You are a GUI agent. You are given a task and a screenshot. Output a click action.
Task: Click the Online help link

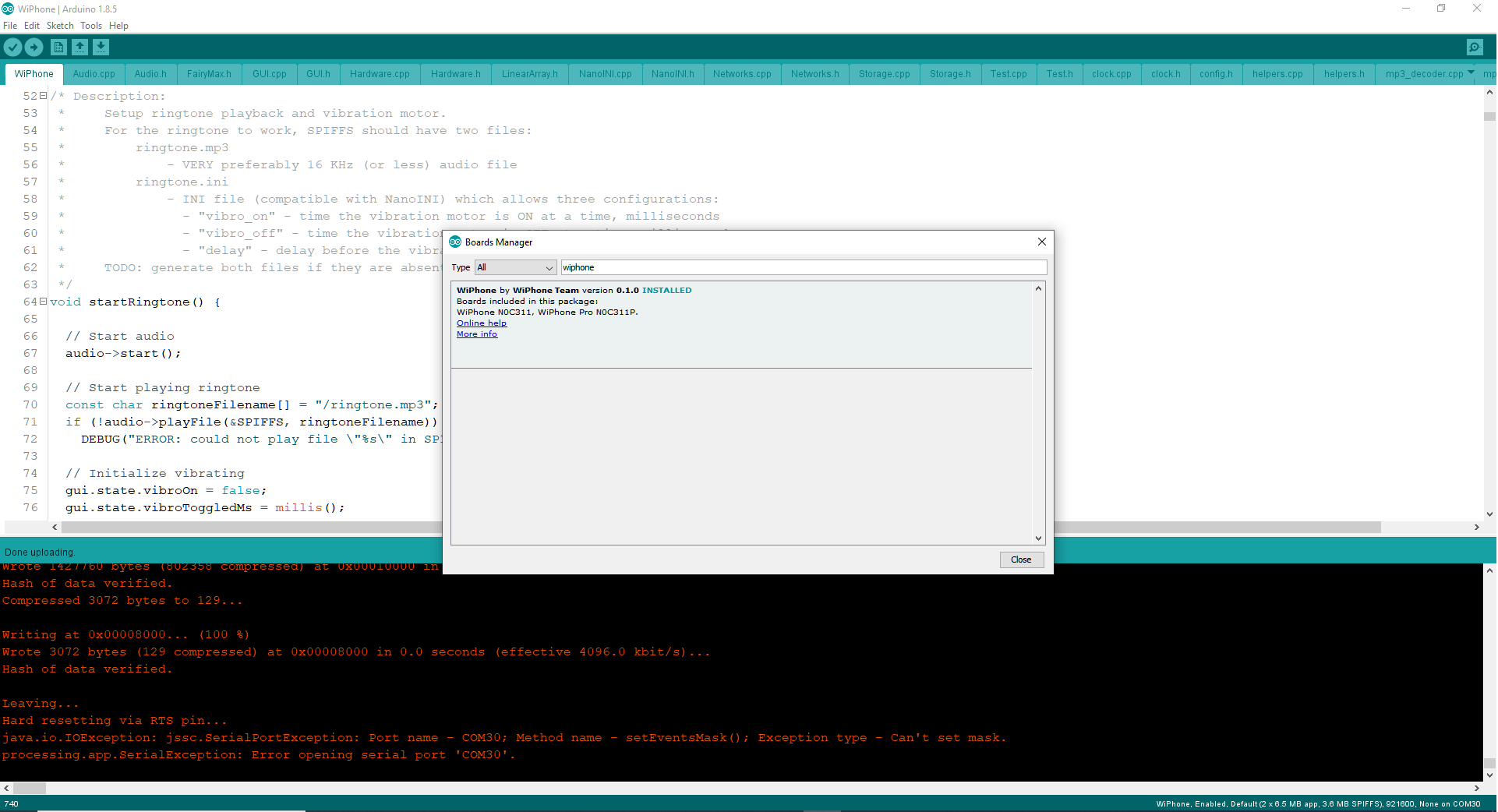coord(481,323)
